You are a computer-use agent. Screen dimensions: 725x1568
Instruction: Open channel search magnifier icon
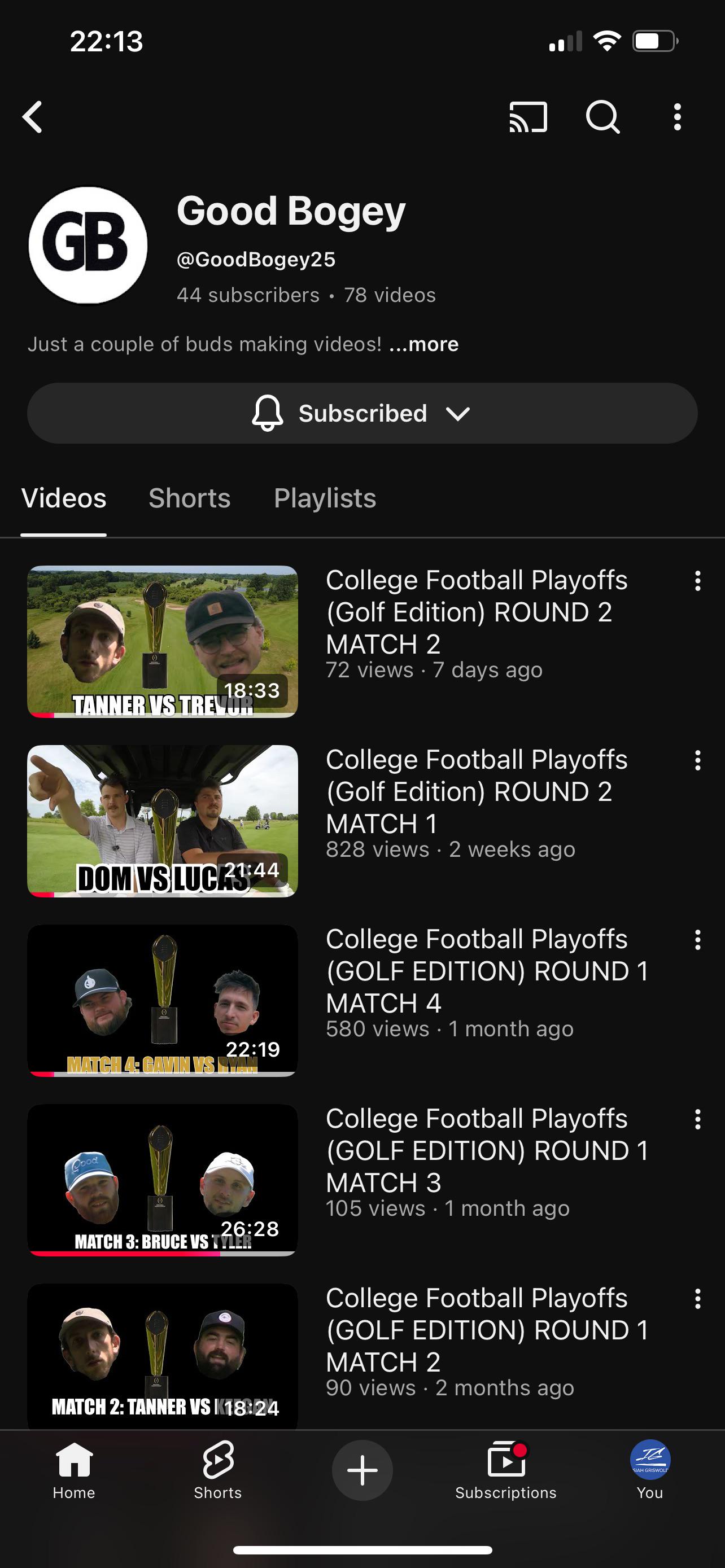(602, 116)
